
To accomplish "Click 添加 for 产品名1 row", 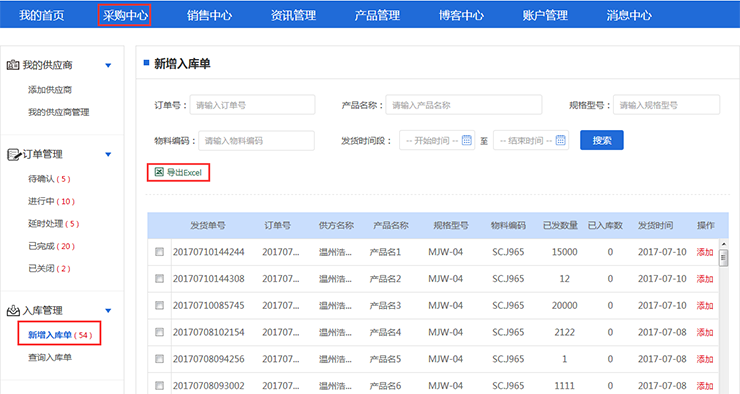I will pos(705,252).
